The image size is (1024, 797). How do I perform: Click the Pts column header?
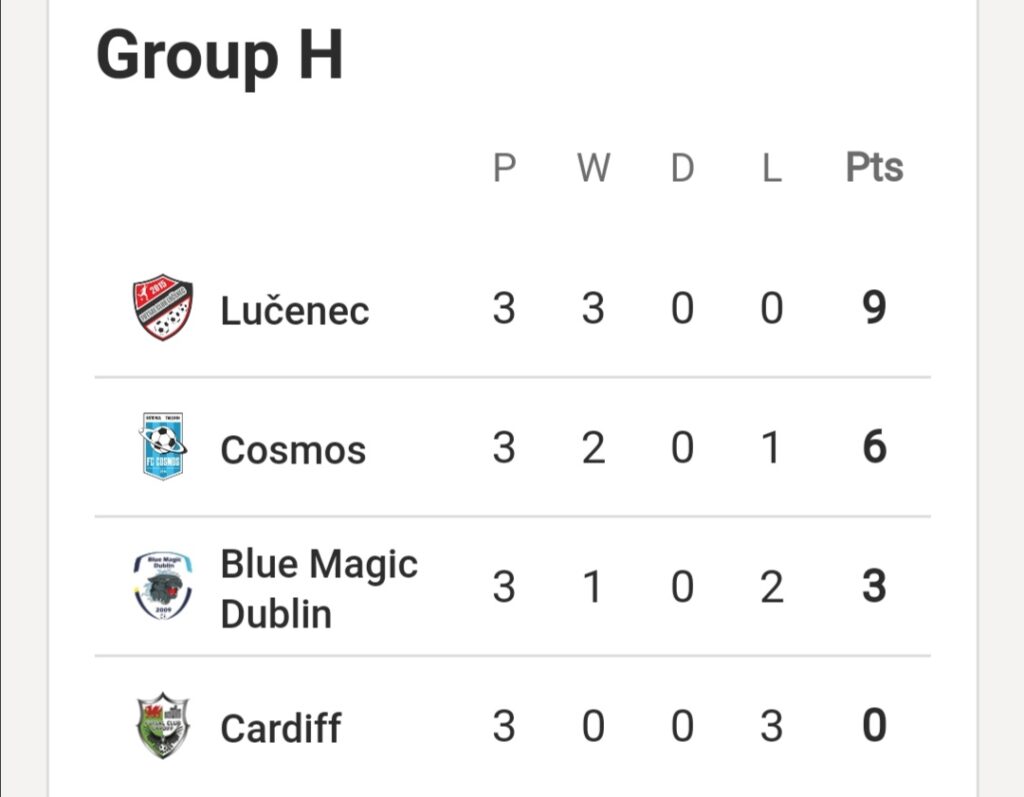[x=874, y=167]
